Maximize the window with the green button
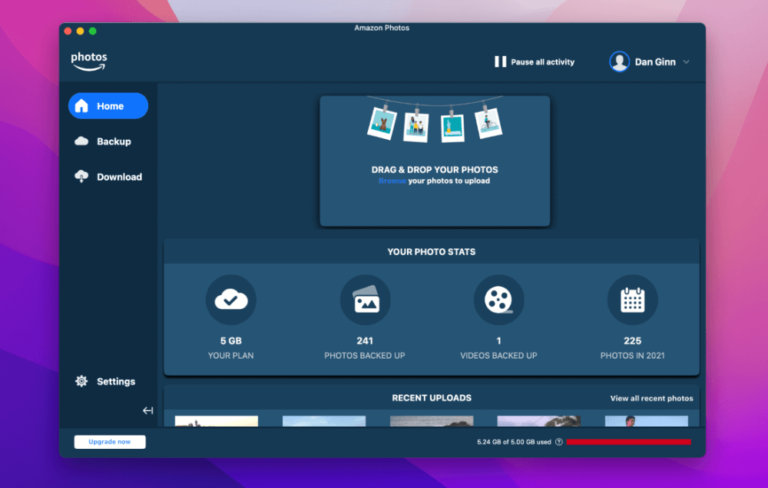This screenshot has width=768, height=488. 93,31
